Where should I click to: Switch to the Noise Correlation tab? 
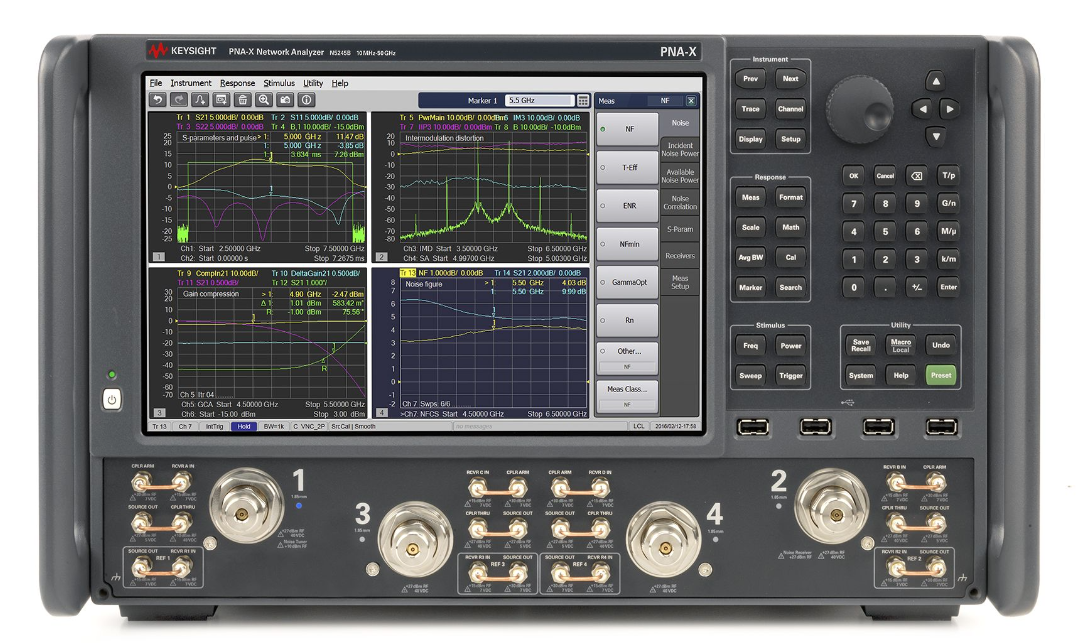tap(680, 203)
